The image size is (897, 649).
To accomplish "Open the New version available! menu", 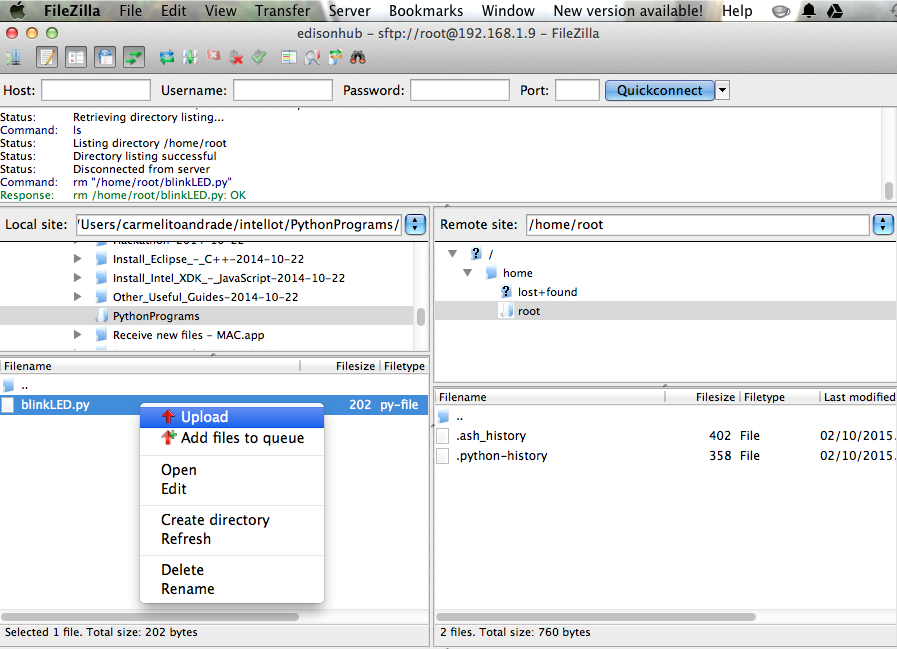I will (628, 11).
